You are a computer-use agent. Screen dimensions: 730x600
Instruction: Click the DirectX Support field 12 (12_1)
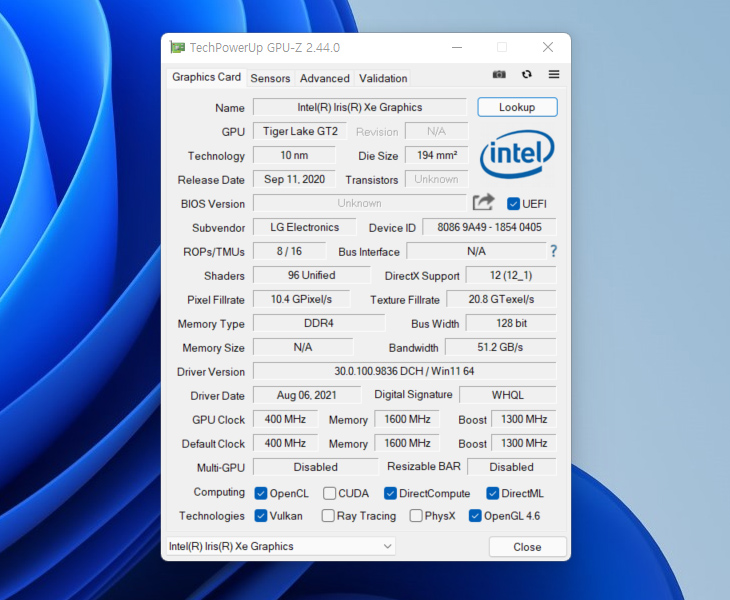(x=511, y=275)
